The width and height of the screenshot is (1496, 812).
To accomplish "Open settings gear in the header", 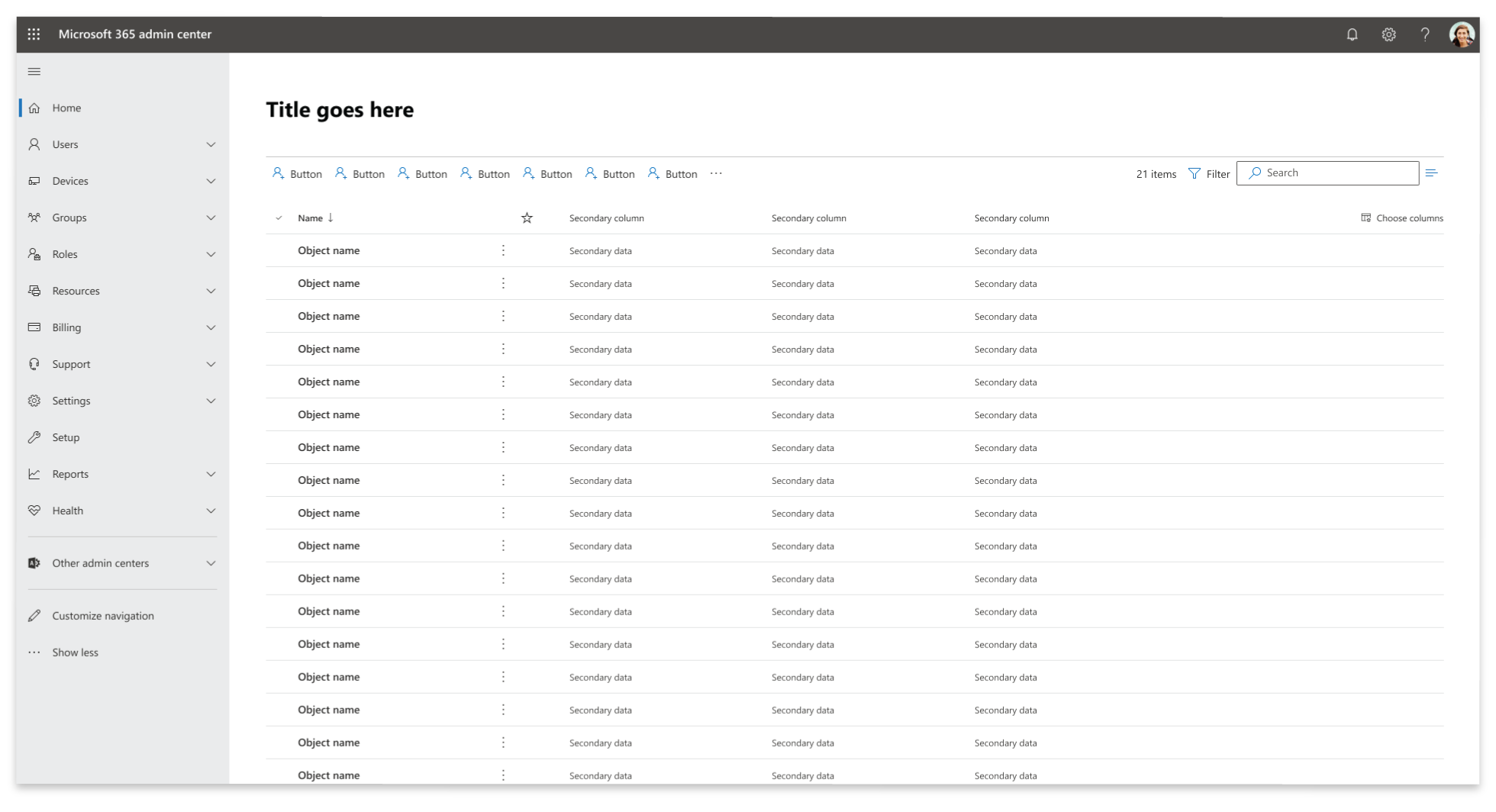I will tap(1388, 34).
